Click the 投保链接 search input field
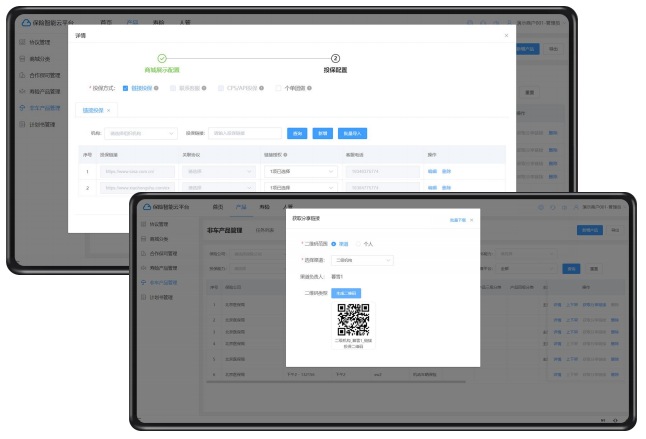Viewport: 646px width, 439px height. point(245,133)
